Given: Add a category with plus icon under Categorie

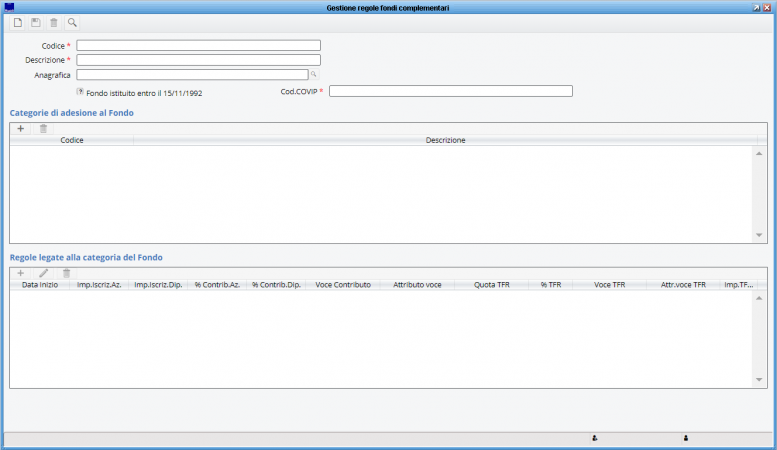Looking at the screenshot, I should (x=20, y=129).
